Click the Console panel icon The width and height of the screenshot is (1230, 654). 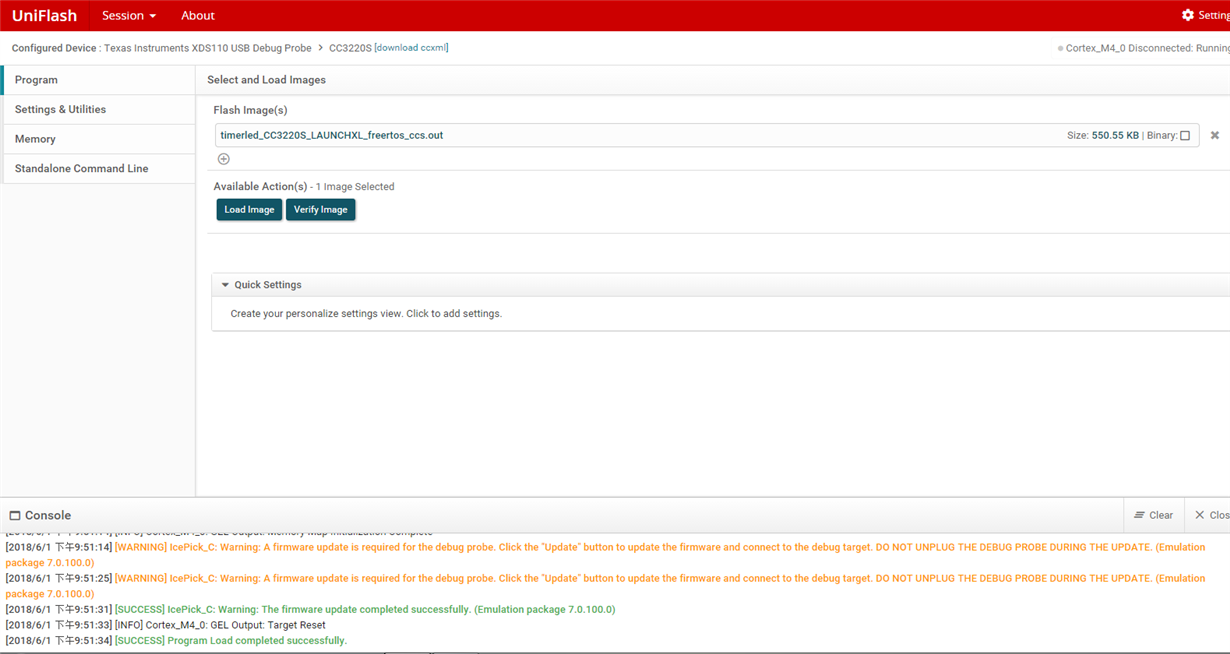pyautogui.click(x=13, y=514)
